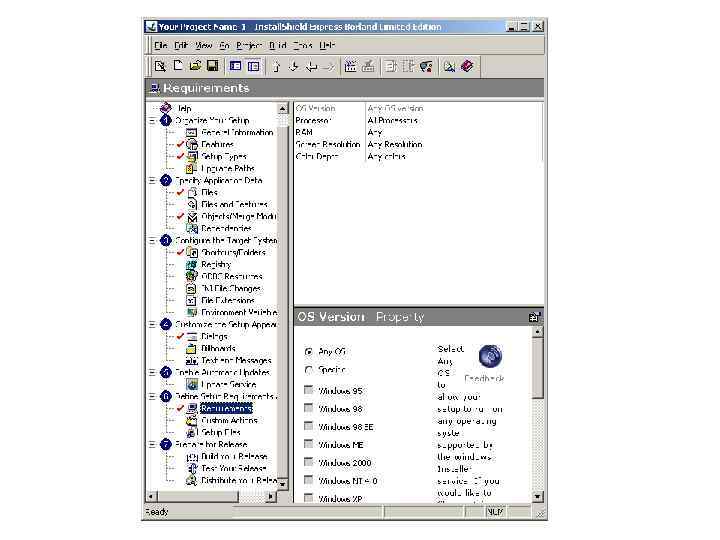This screenshot has height=540, width=720.
Task: Check the Windows ME checkbox
Action: [x=309, y=444]
